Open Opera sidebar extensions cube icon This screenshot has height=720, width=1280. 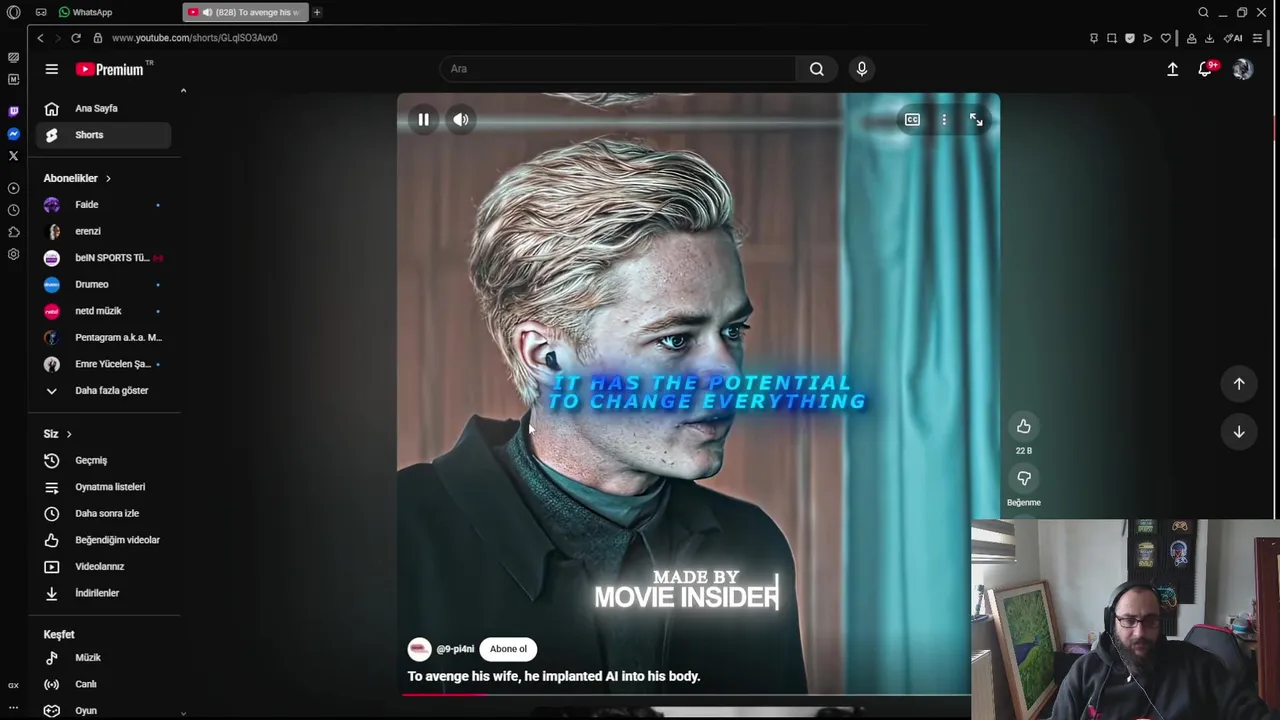[x=13, y=232]
